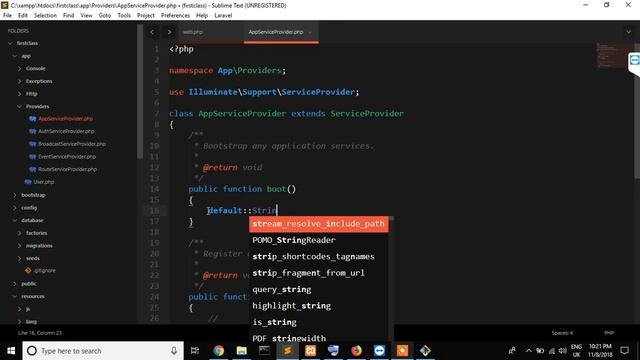640x360 pixels.
Task: Go forward with the right tab arrow
Action: [x=169, y=32]
